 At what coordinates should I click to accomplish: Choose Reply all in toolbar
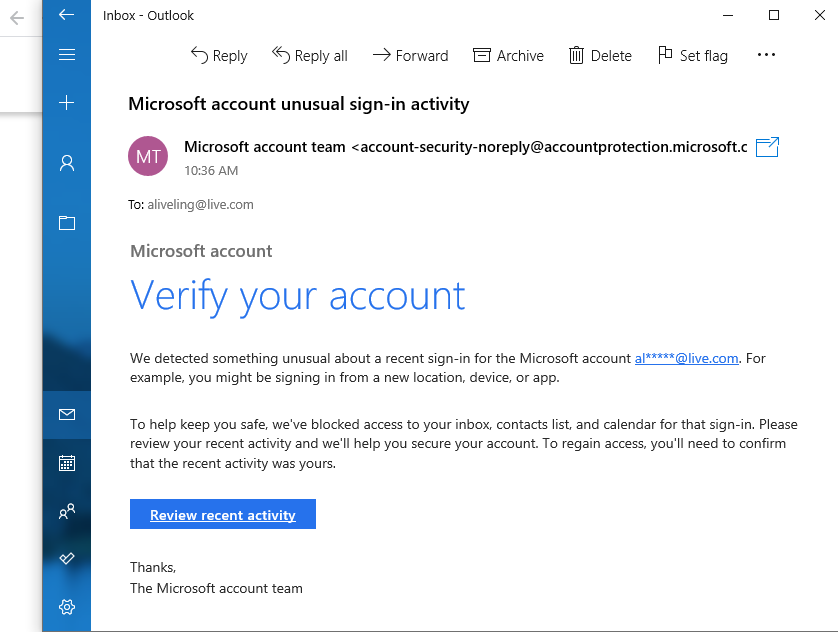click(310, 56)
